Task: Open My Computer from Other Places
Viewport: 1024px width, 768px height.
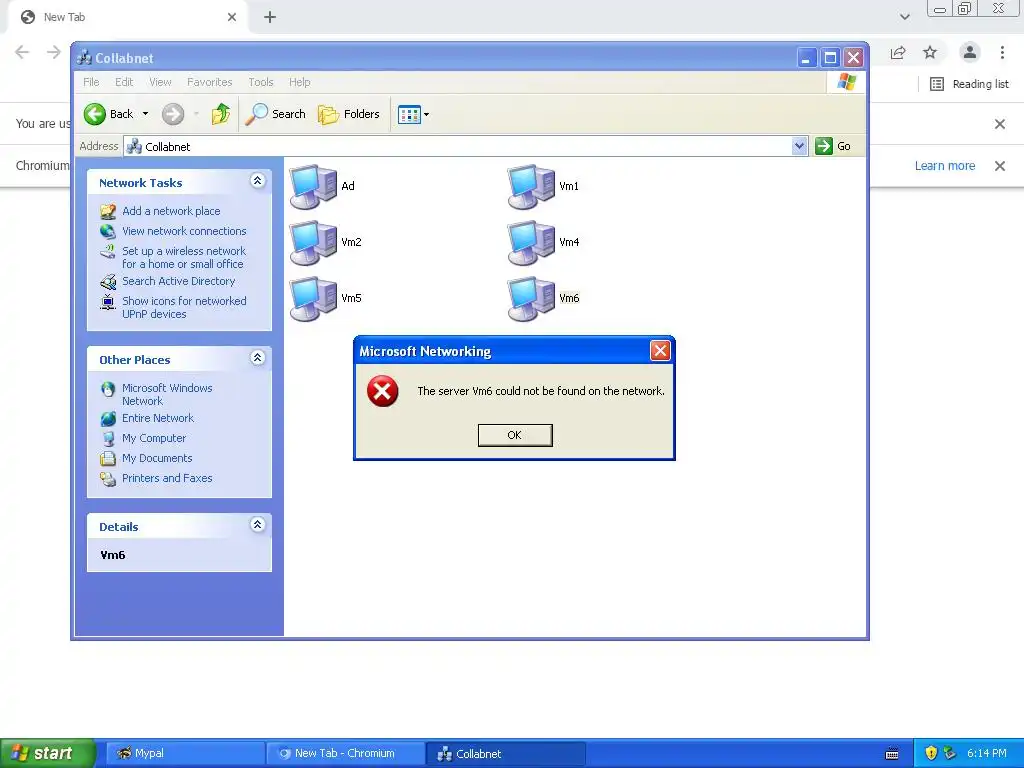Action: [154, 438]
